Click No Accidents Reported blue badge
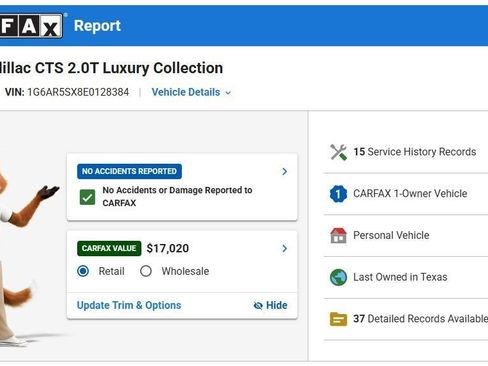488x366 pixels. 129,171
